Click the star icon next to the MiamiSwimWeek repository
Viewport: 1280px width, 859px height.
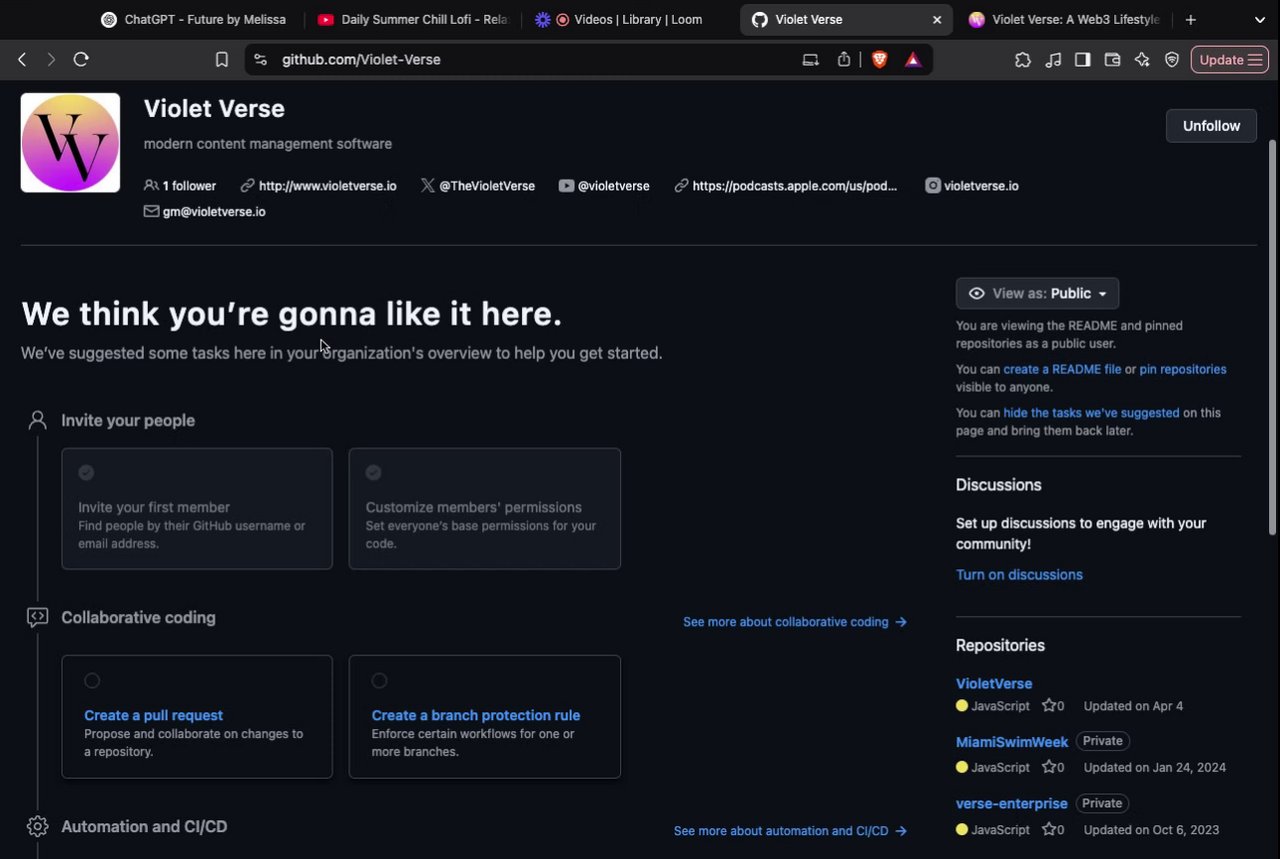pos(1048,768)
